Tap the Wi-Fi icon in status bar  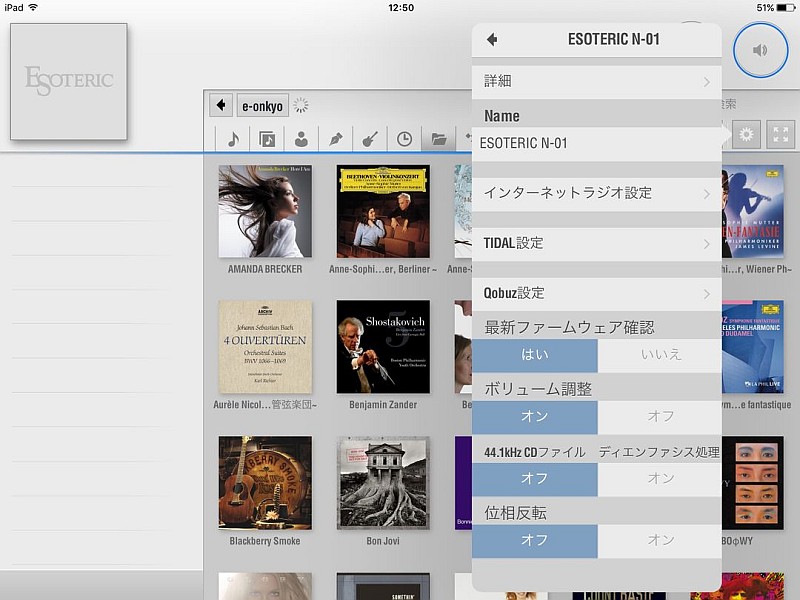(33, 7)
